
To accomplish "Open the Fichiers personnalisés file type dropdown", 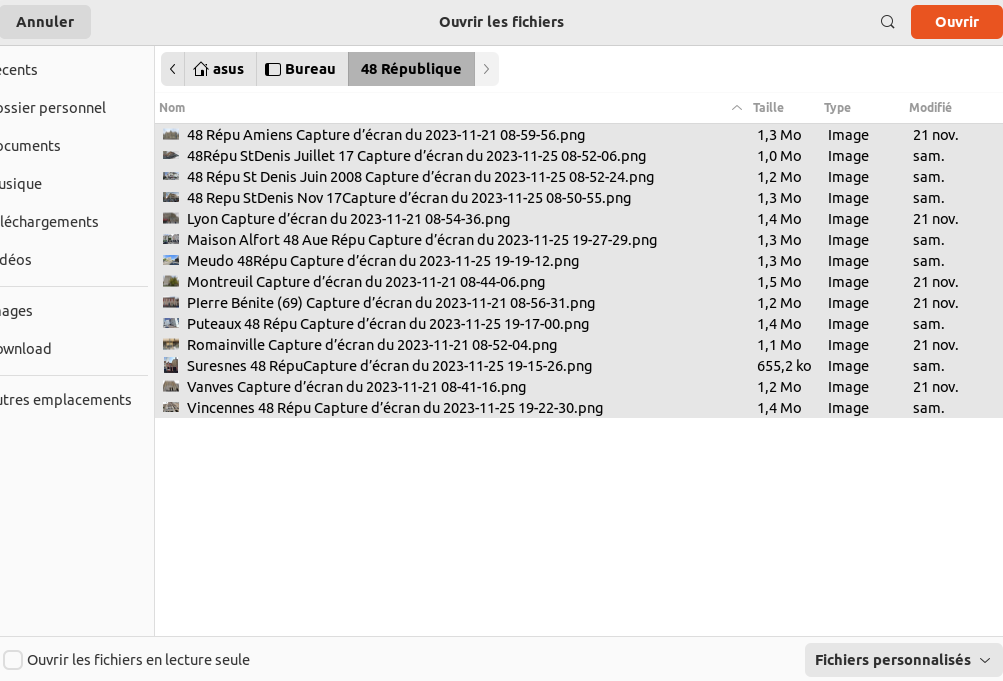I will pyautogui.click(x=902, y=660).
